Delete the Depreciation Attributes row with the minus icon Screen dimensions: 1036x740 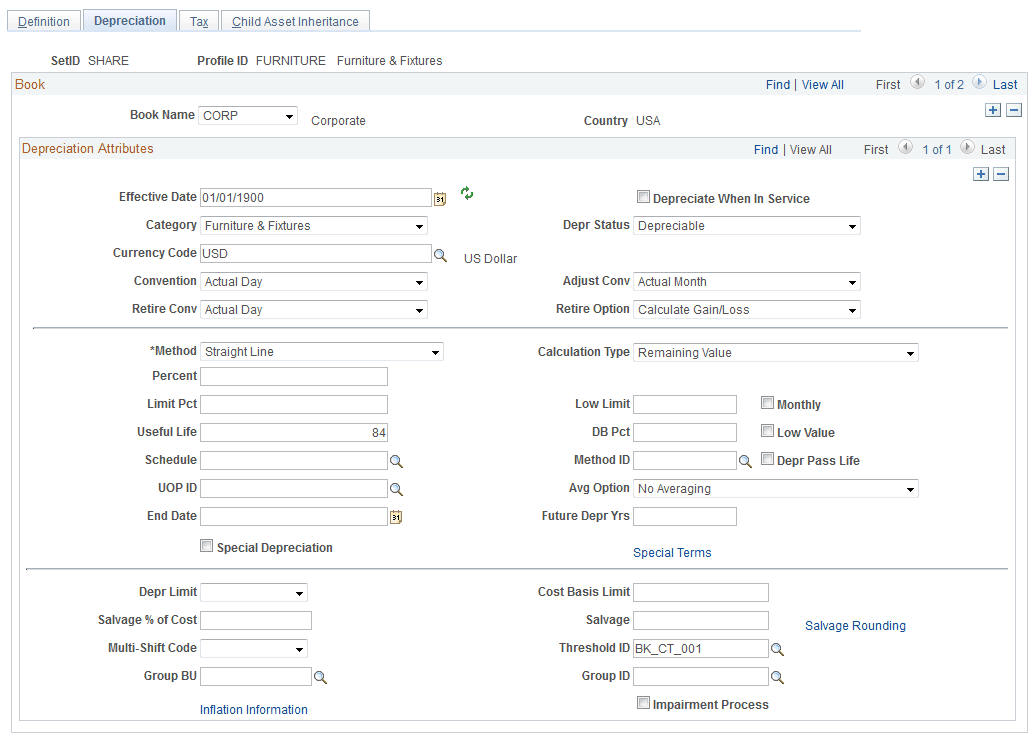pos(1002,174)
